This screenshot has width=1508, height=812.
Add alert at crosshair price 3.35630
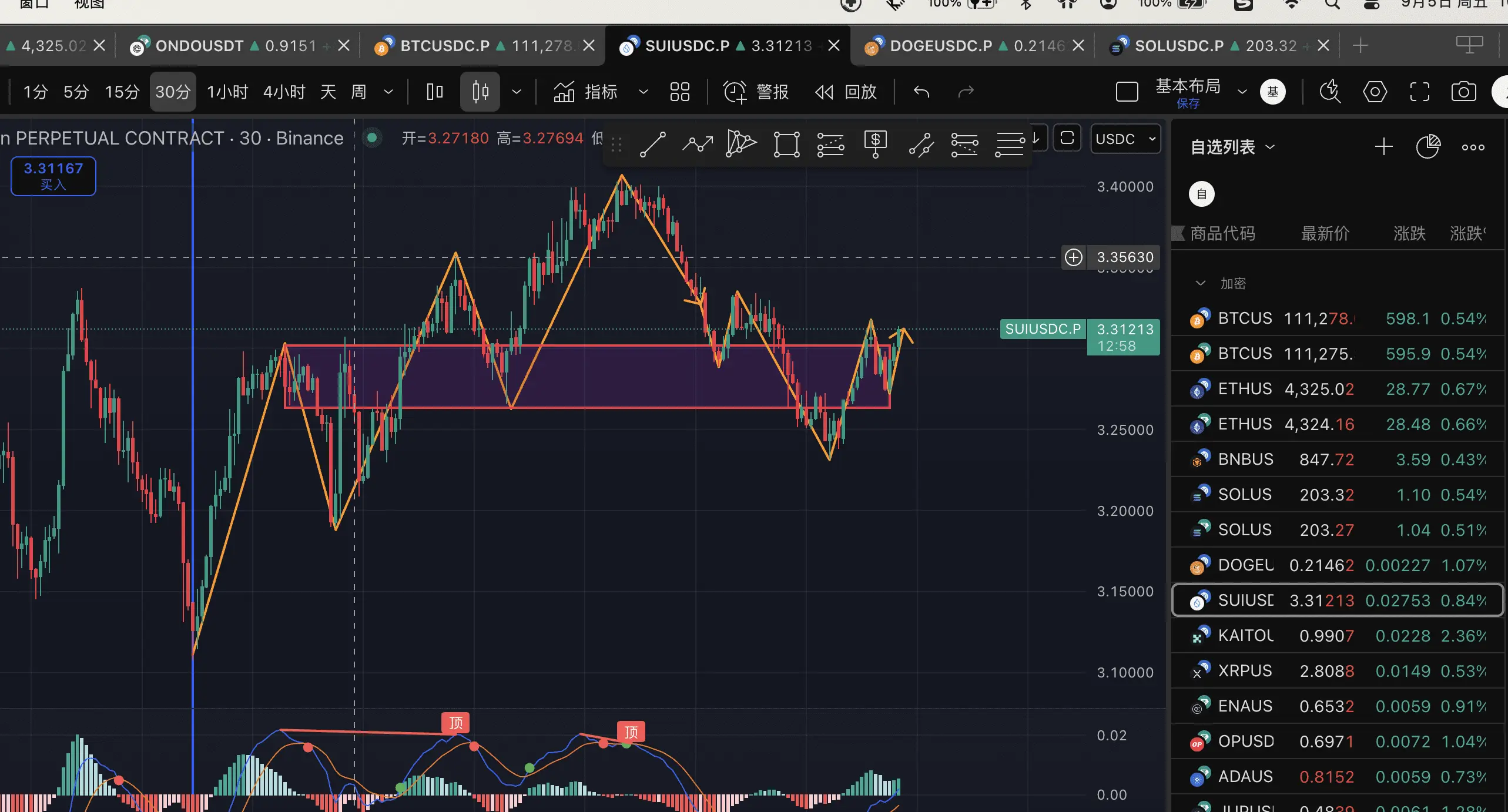coord(1074,257)
